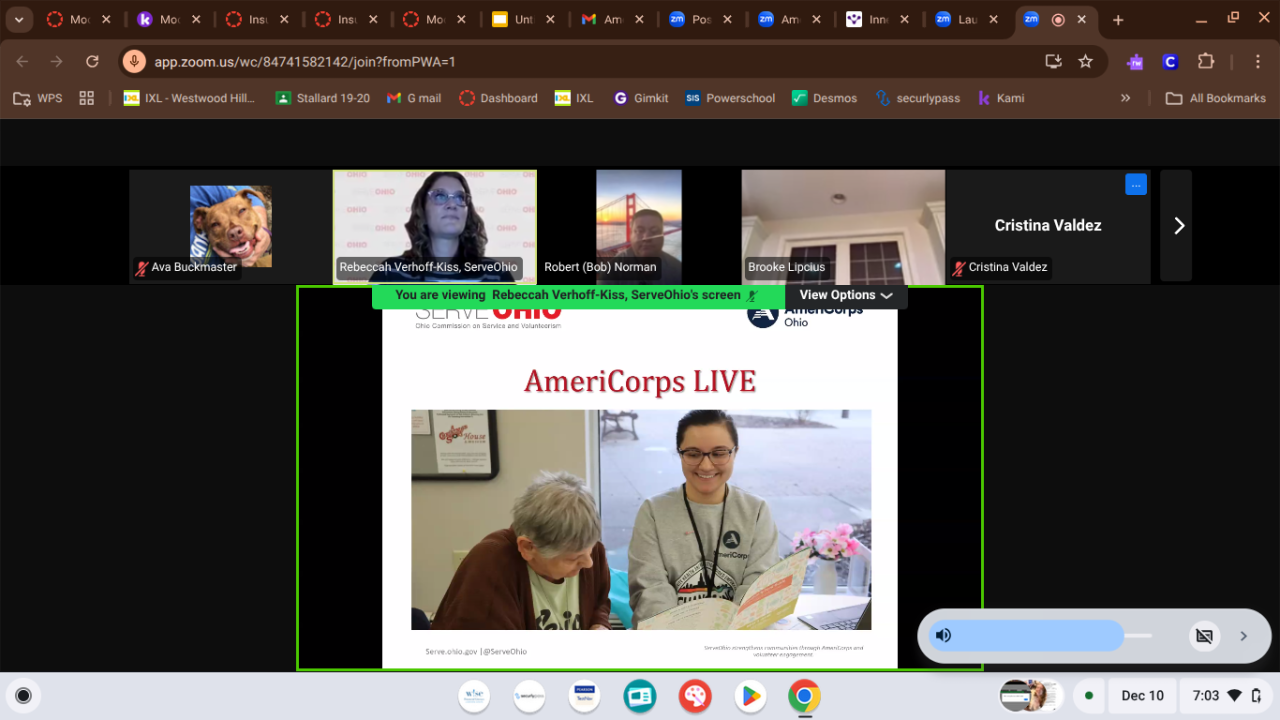Show next participants with the right arrow
The image size is (1280, 720).
tap(1178, 226)
